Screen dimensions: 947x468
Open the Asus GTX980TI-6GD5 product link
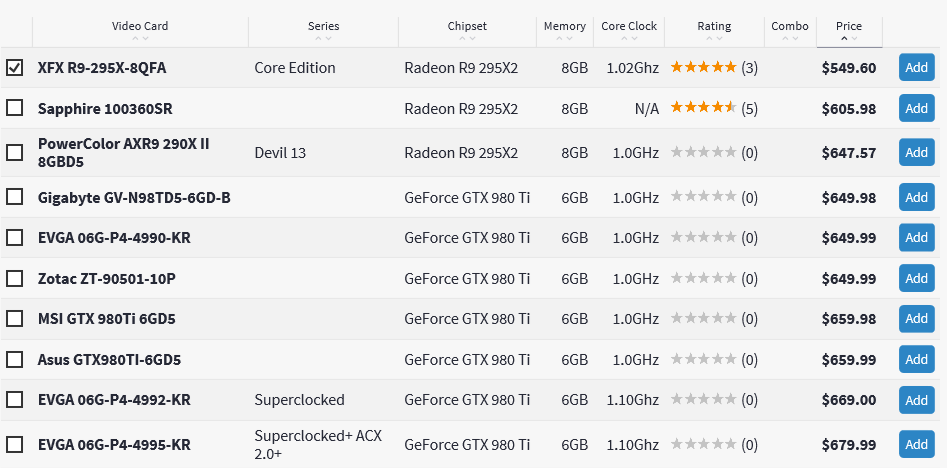tap(109, 359)
